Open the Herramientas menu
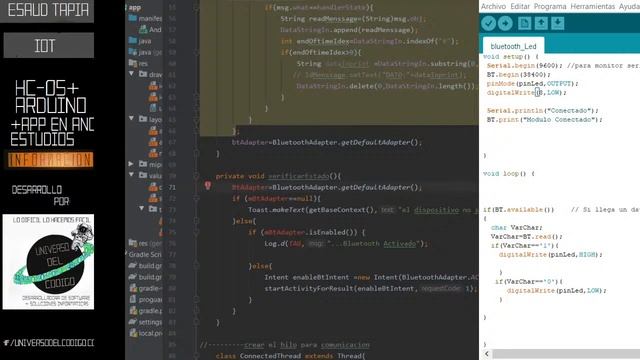 (x=592, y=7)
